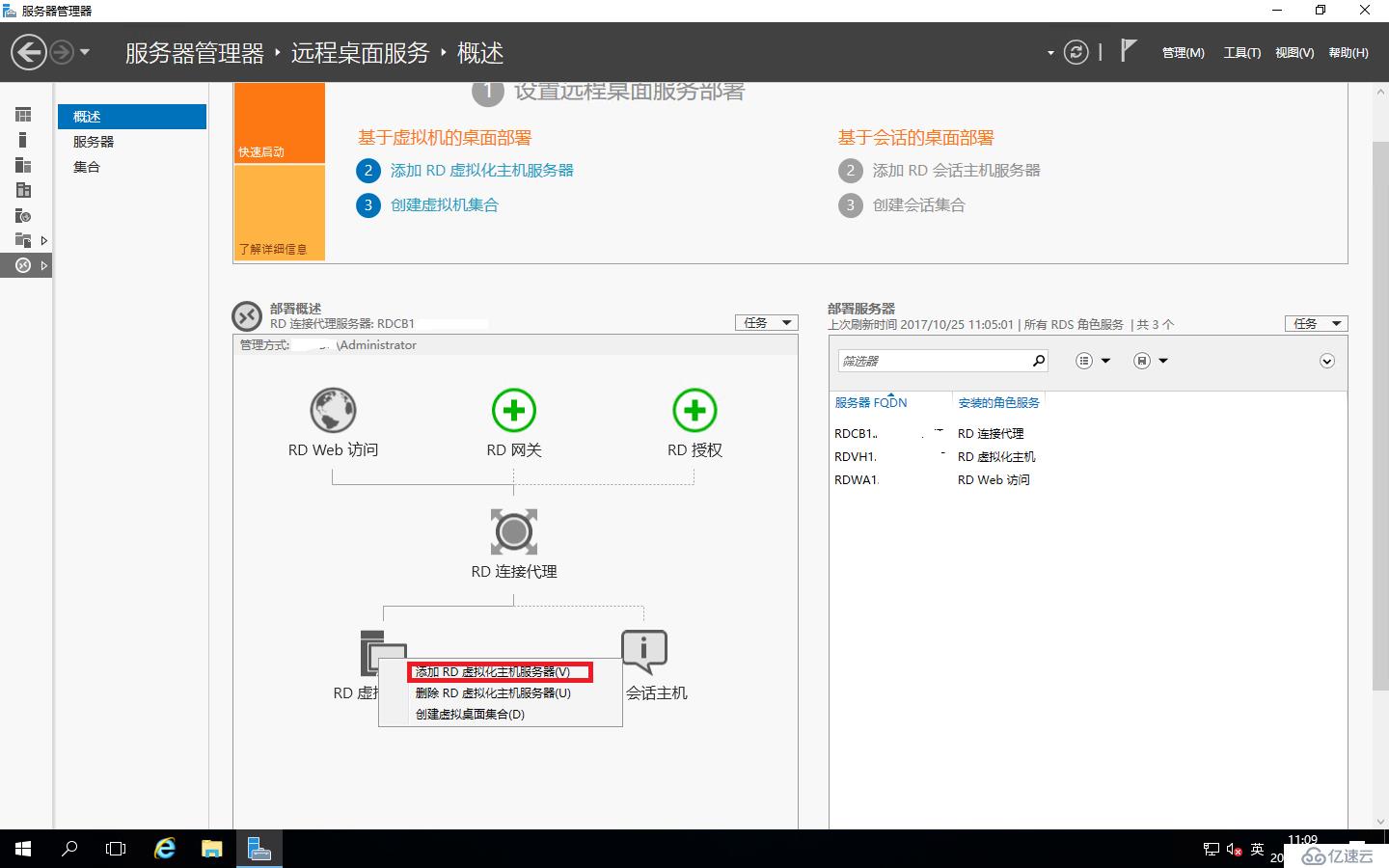Expand the filter panel chevron
The width and height of the screenshot is (1389, 868).
pos(1327,361)
